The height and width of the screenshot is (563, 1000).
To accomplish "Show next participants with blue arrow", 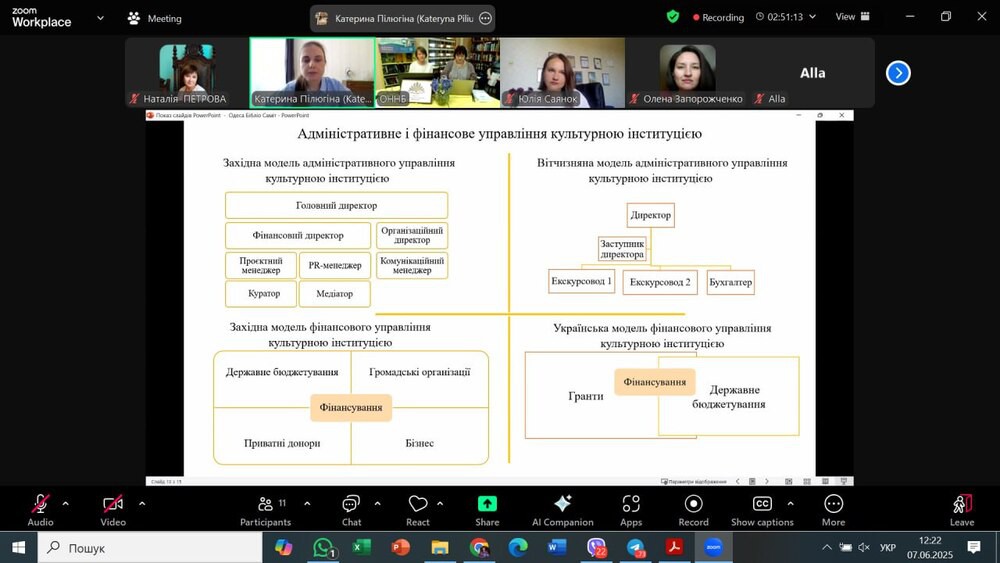I will [898, 73].
